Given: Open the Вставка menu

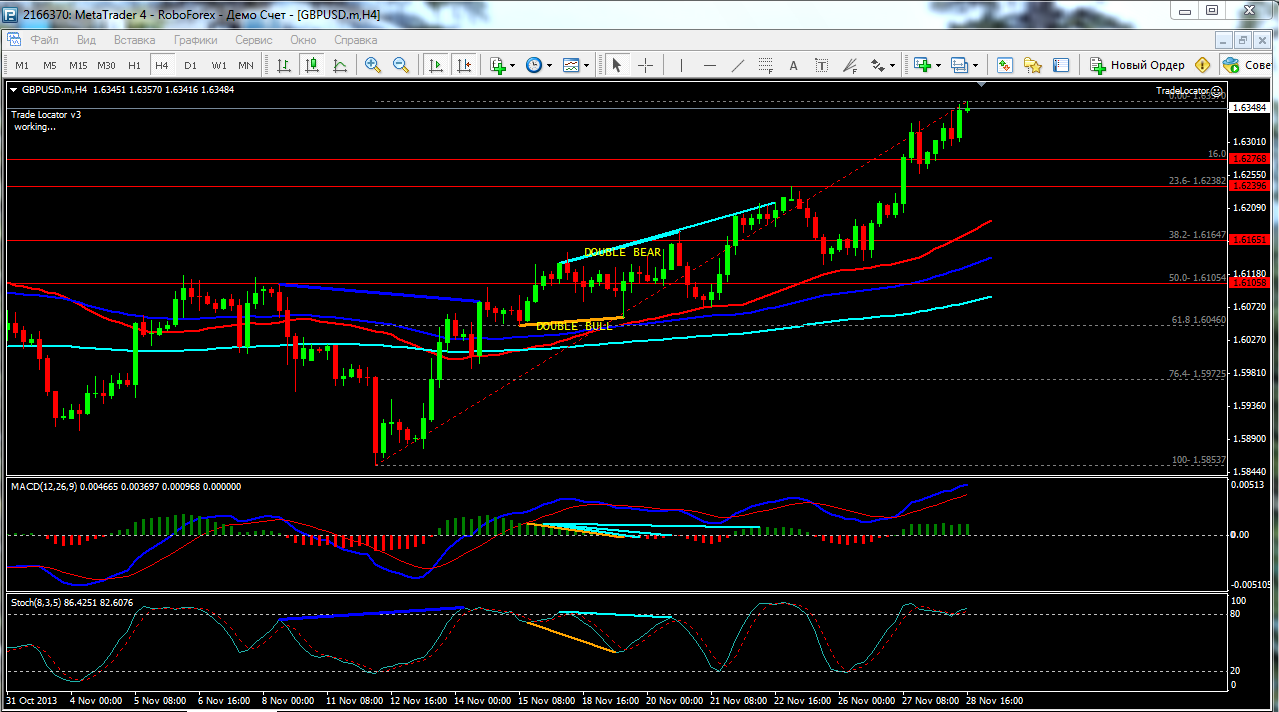Looking at the screenshot, I should [x=135, y=40].
